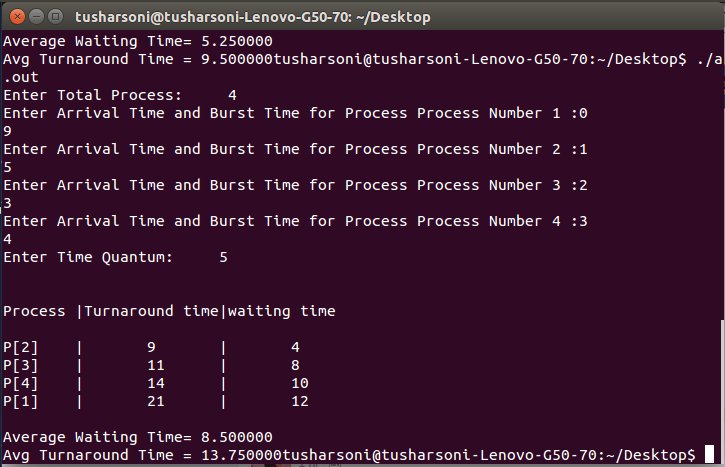Click the 'Process Number 1' prompt line
725x467 pixels.
coord(295,113)
